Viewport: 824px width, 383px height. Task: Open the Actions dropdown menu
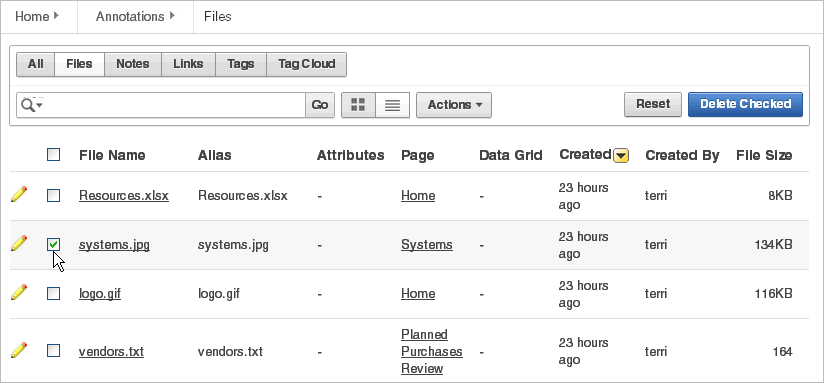tap(454, 105)
